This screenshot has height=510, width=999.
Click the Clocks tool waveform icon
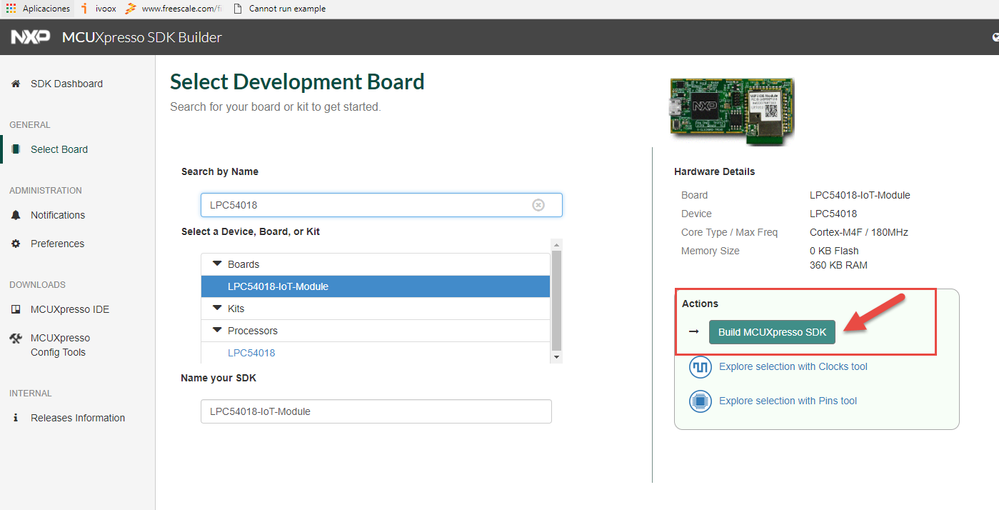[x=700, y=367]
